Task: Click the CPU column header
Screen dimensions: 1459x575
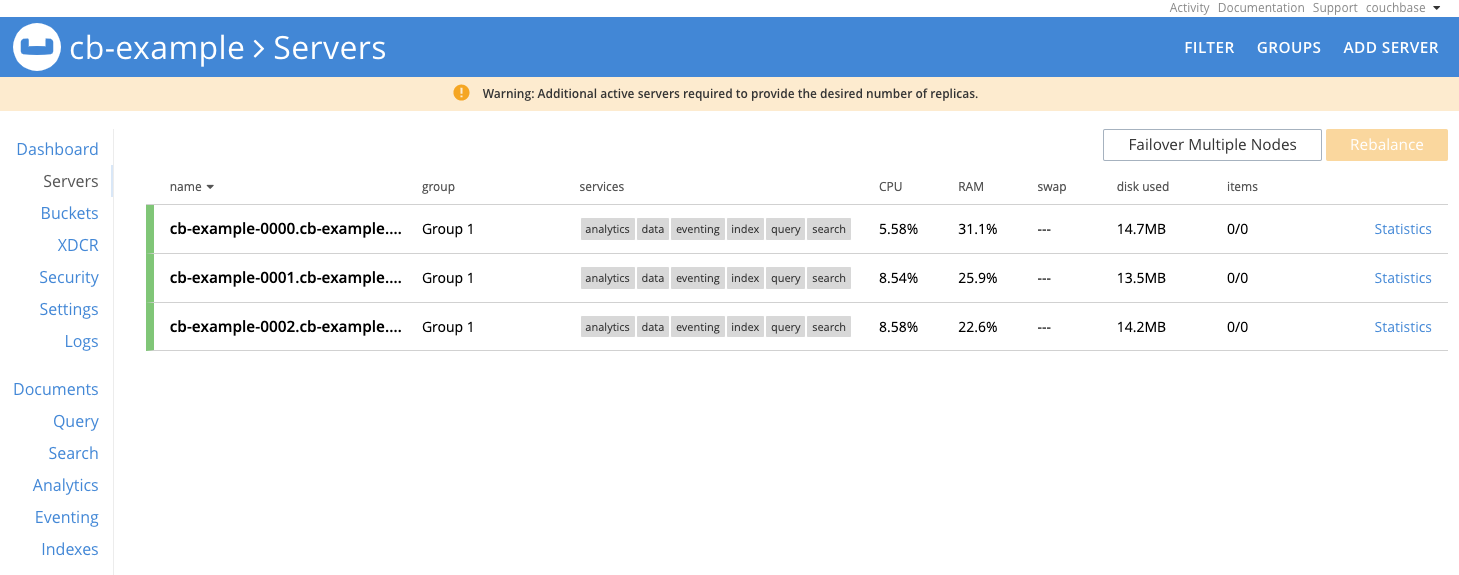Action: click(x=891, y=187)
